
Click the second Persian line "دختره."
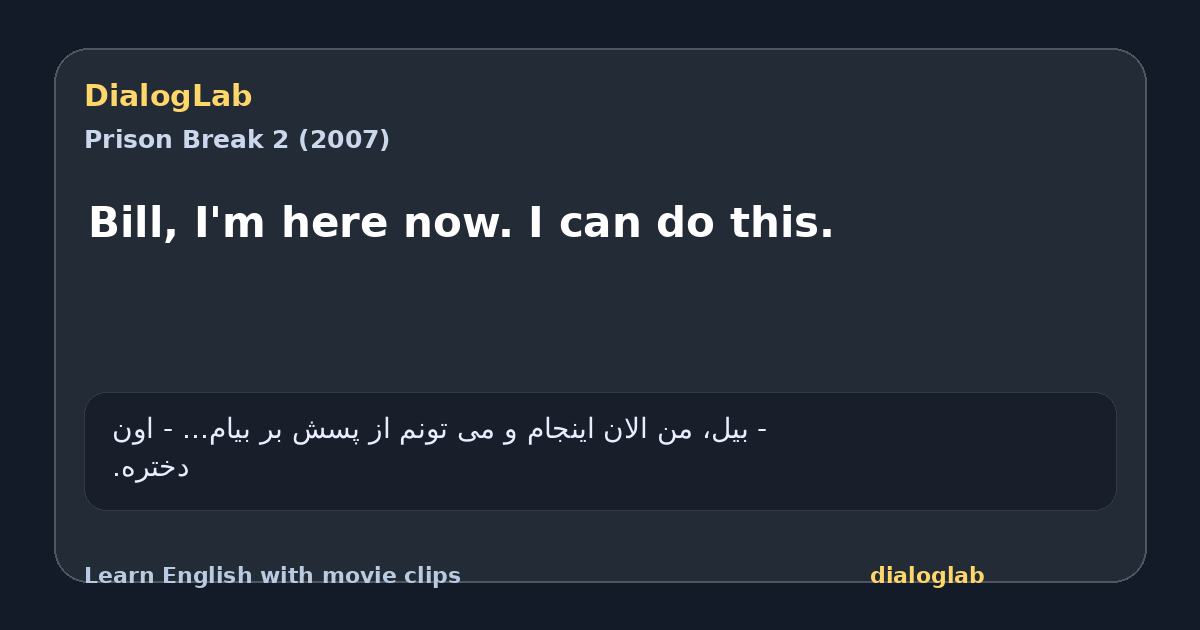coord(151,467)
